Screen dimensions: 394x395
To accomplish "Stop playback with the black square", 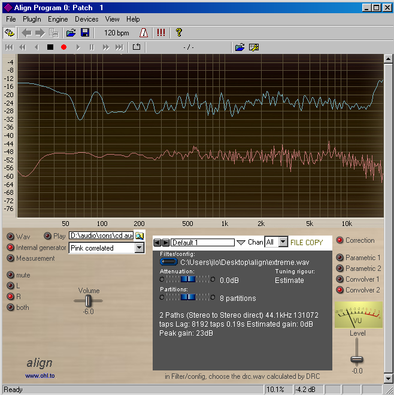I will pyautogui.click(x=50, y=47).
